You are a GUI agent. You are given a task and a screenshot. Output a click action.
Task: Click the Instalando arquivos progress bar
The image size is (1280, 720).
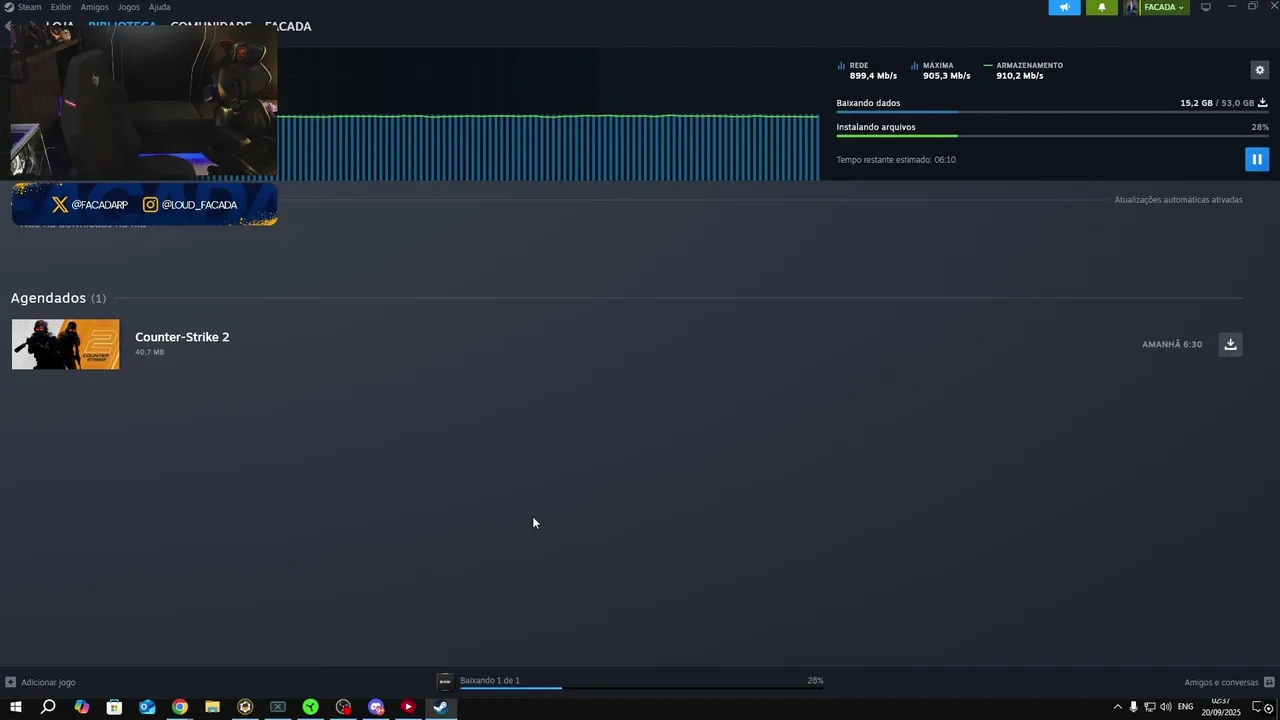pos(1052,136)
